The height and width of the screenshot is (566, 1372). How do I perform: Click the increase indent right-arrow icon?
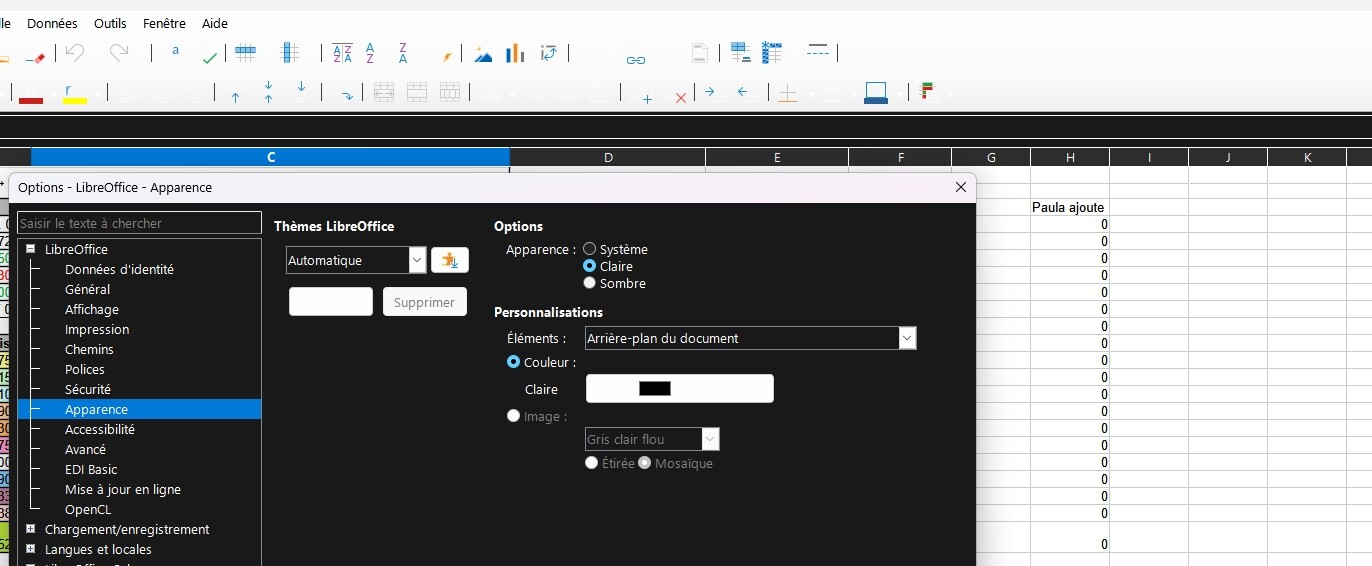709,91
